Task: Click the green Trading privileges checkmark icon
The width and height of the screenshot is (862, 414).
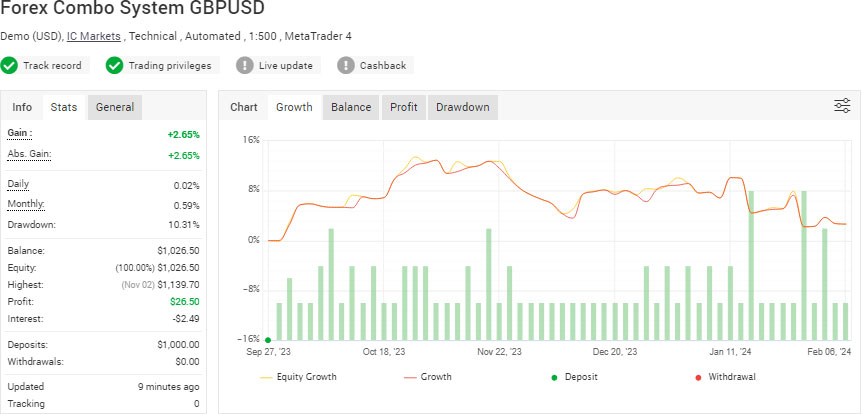Action: (x=114, y=65)
